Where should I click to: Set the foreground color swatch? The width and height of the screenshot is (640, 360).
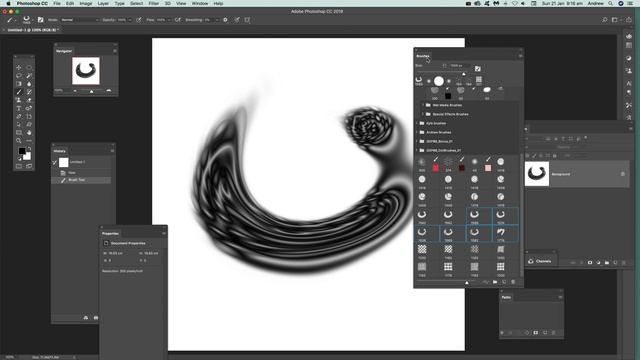pyautogui.click(x=22, y=151)
